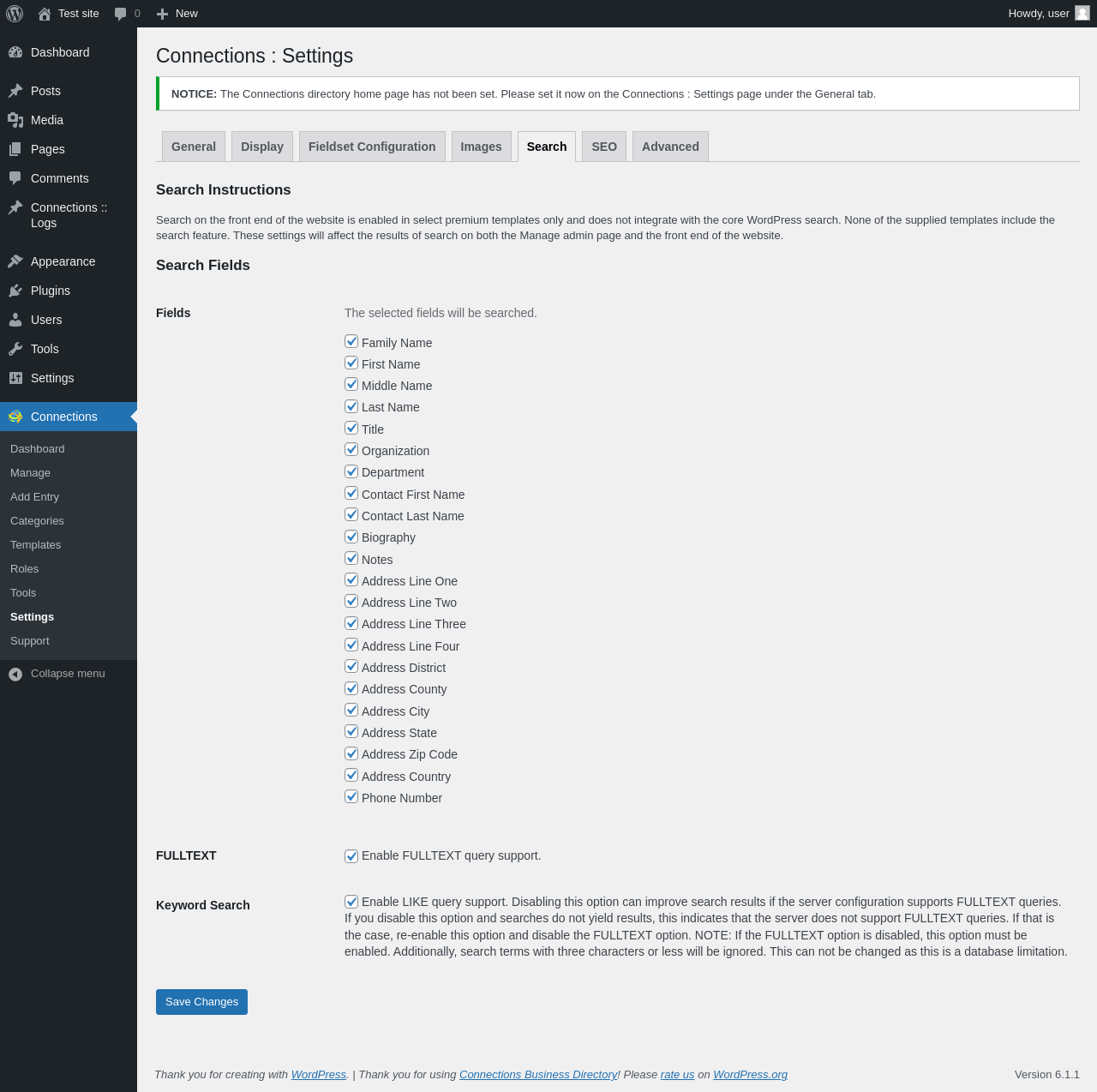The height and width of the screenshot is (1092, 1097).
Task: Click the Appearance paintbrush icon
Action: pos(15,261)
